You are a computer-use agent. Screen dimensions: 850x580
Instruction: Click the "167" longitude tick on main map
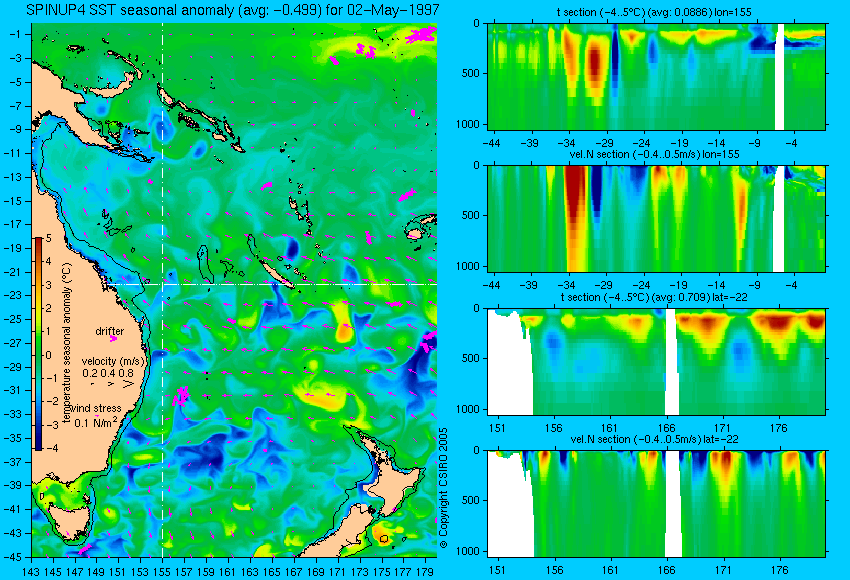294,571
